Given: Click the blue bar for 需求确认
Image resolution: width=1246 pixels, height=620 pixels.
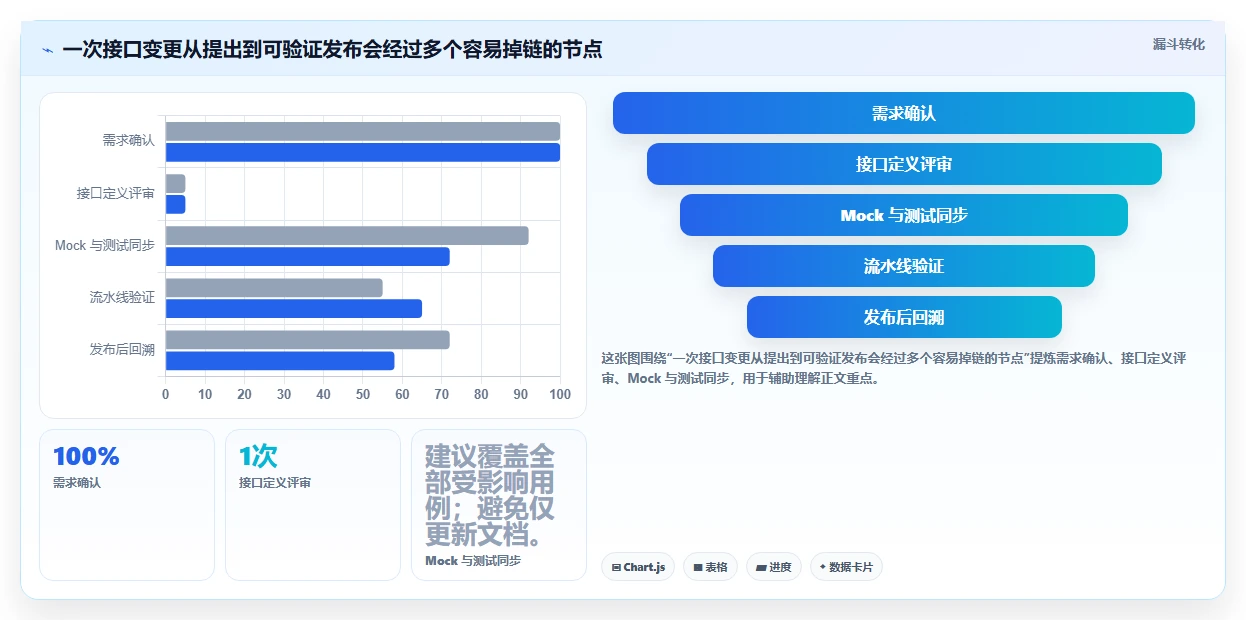Looking at the screenshot, I should 363,152.
